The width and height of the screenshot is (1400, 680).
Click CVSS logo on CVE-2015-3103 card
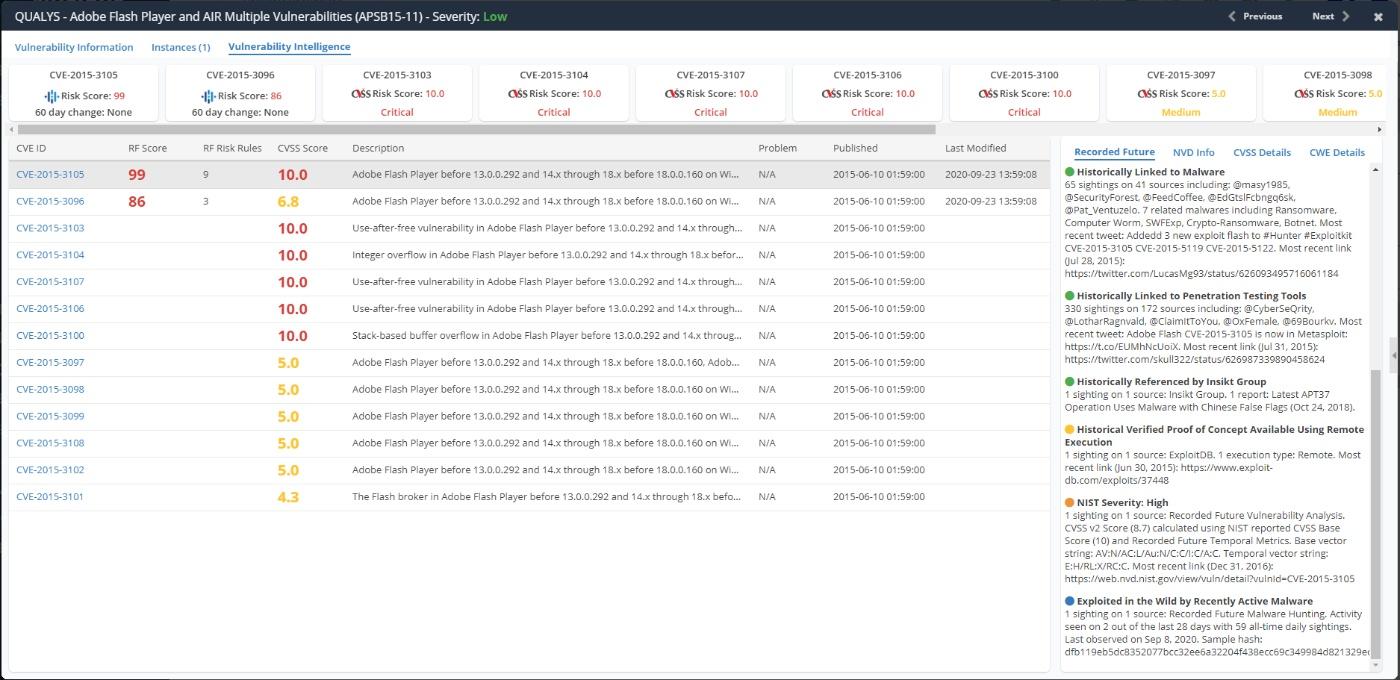tap(361, 94)
